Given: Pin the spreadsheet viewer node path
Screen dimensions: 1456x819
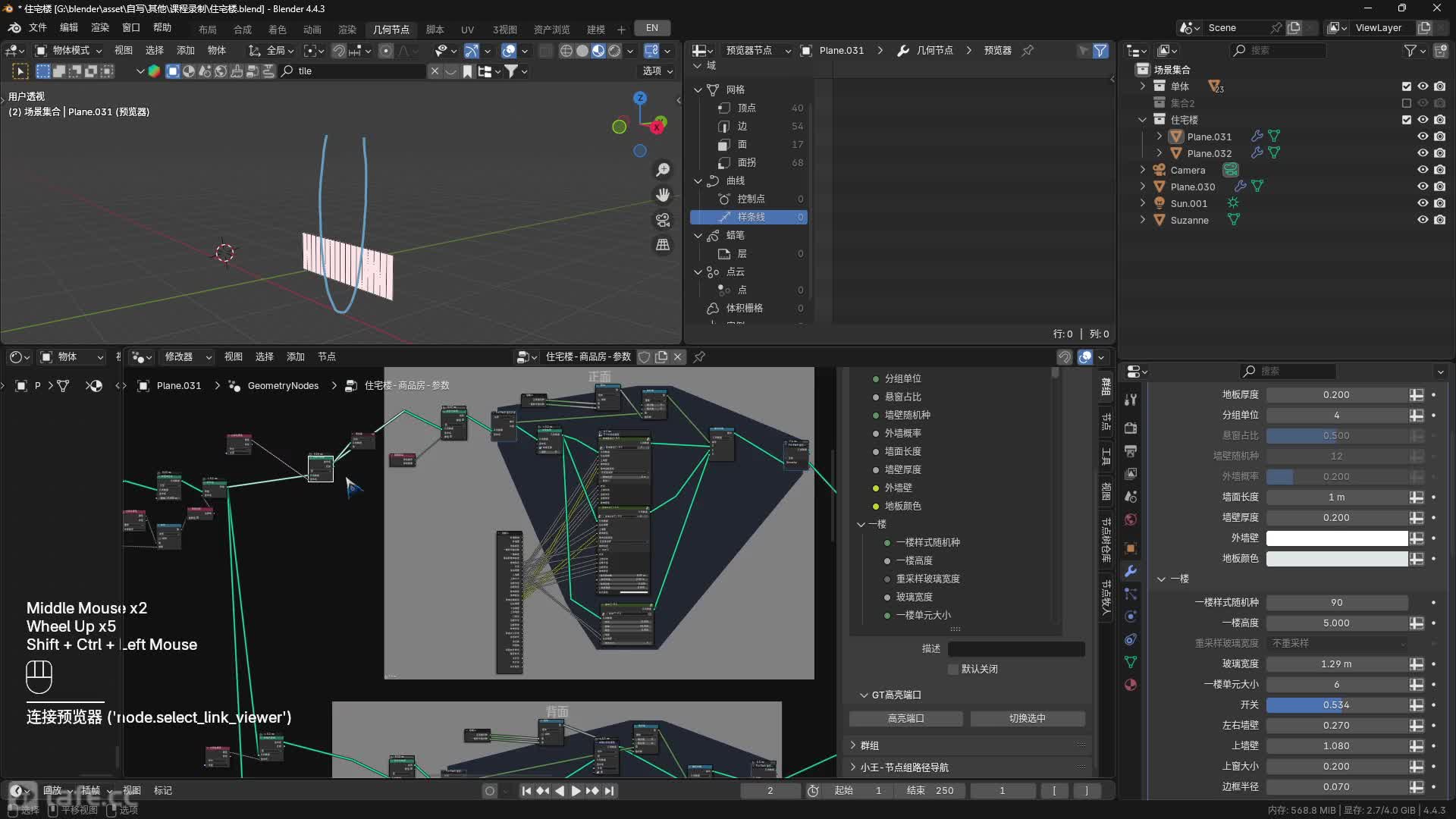Looking at the screenshot, I should coord(1028,50).
